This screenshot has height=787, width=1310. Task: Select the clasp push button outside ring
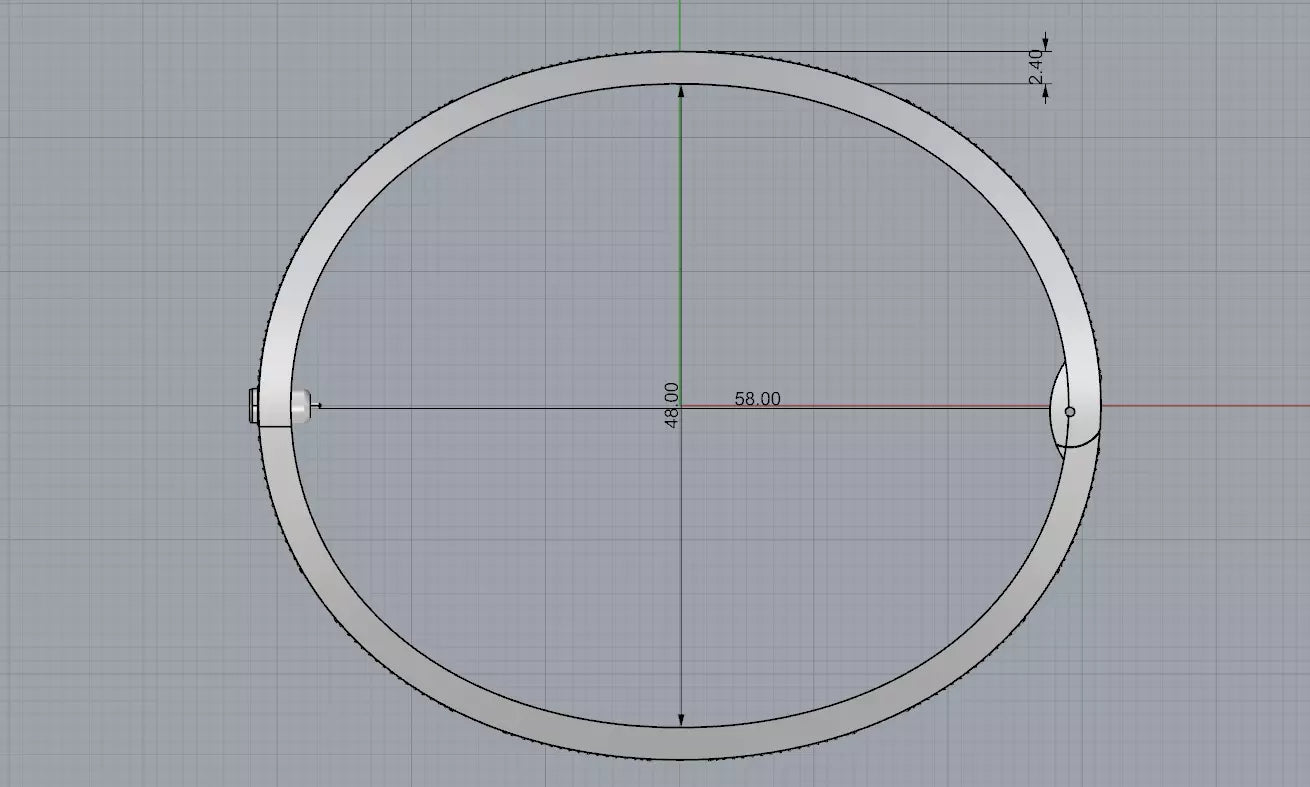click(x=251, y=408)
